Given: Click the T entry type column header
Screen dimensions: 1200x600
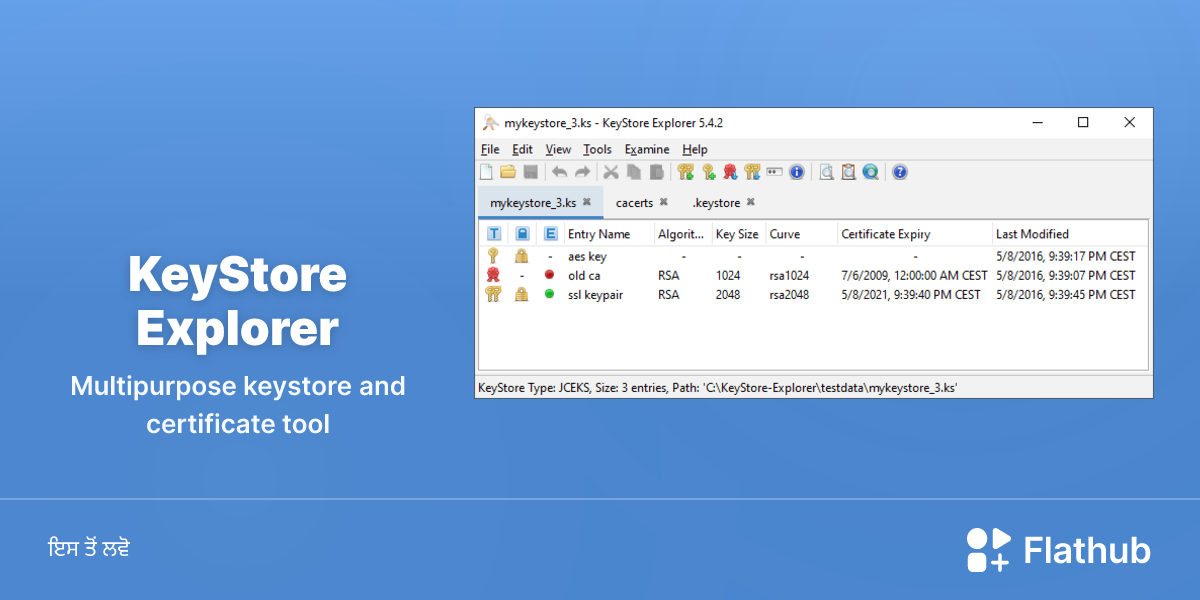Looking at the screenshot, I should [493, 234].
